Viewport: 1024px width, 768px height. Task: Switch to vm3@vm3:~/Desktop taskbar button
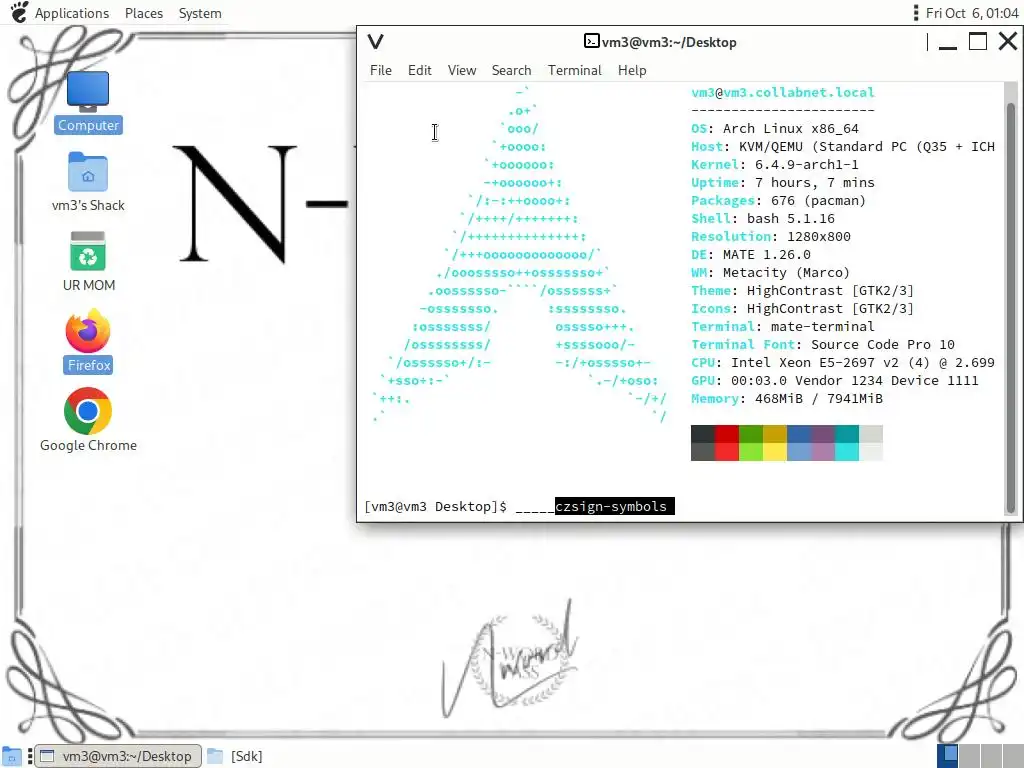(118, 756)
